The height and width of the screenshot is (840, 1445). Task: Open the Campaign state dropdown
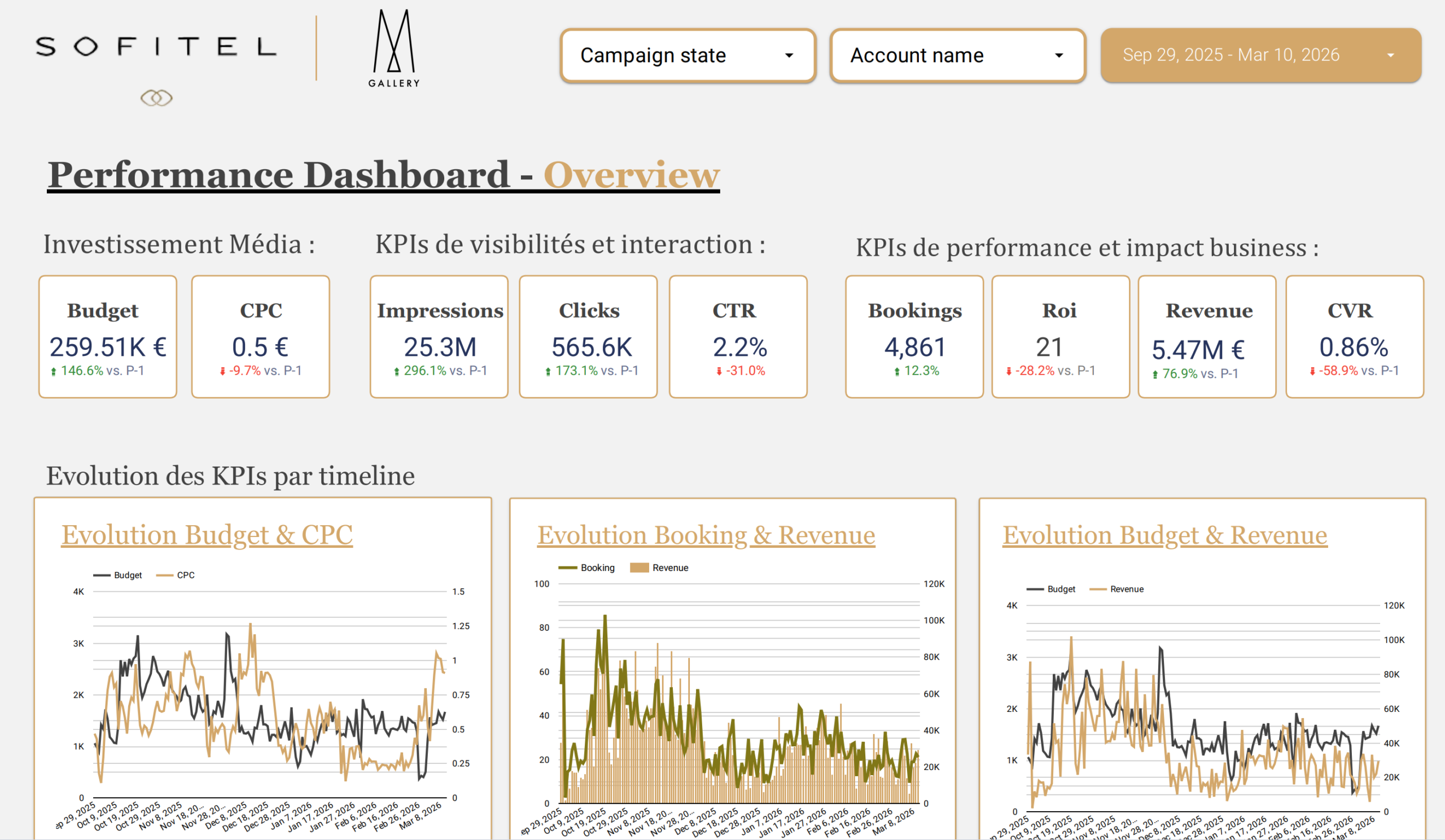688,56
